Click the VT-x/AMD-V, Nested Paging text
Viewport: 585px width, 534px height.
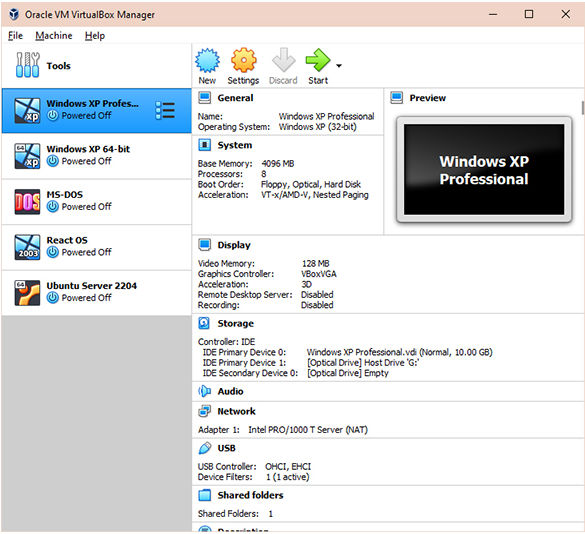[x=315, y=195]
